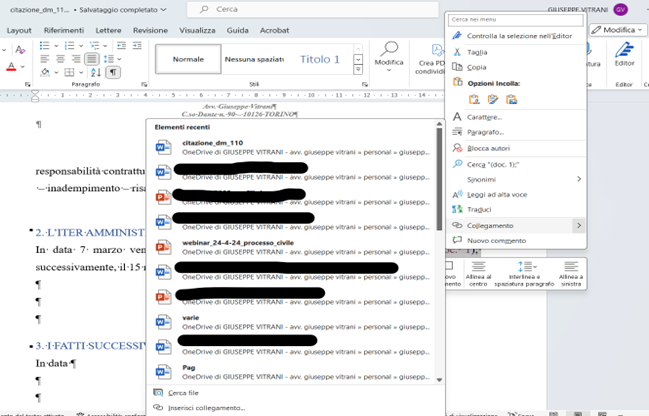Open the Salvataggio completato dropdown chevron
The image size is (649, 416).
(x=163, y=10)
